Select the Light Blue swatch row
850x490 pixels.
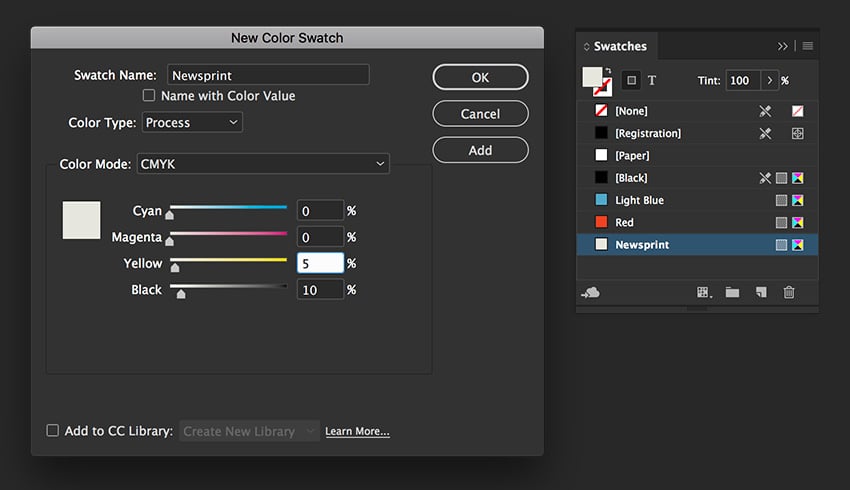point(697,200)
